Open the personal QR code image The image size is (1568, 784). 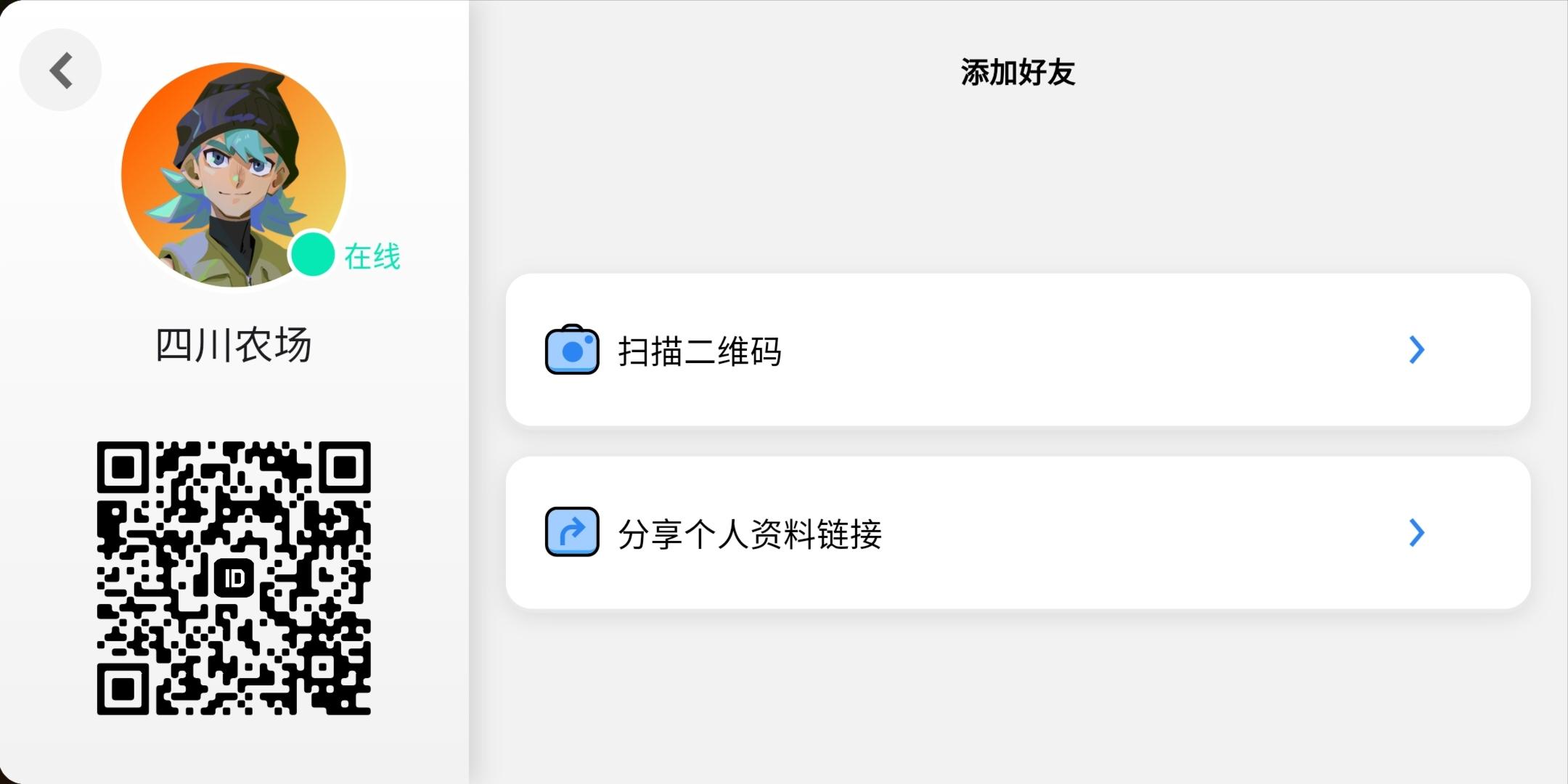(x=234, y=578)
